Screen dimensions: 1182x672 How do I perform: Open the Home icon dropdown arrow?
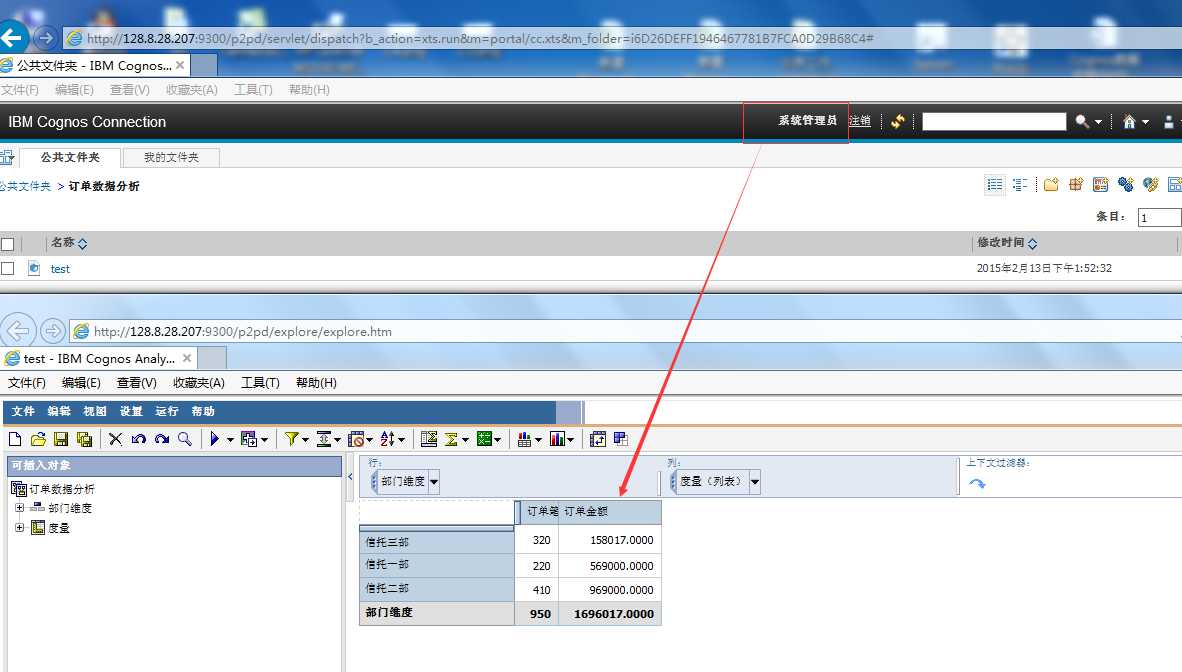point(1146,122)
